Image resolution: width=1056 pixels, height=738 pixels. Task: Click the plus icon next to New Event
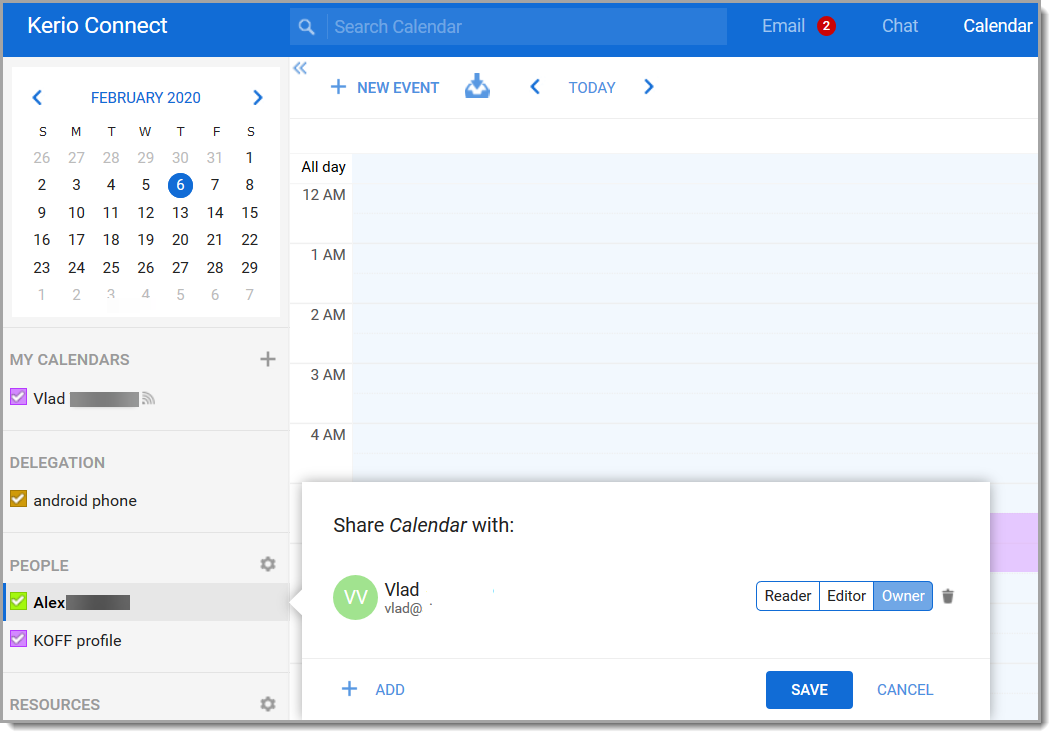338,87
